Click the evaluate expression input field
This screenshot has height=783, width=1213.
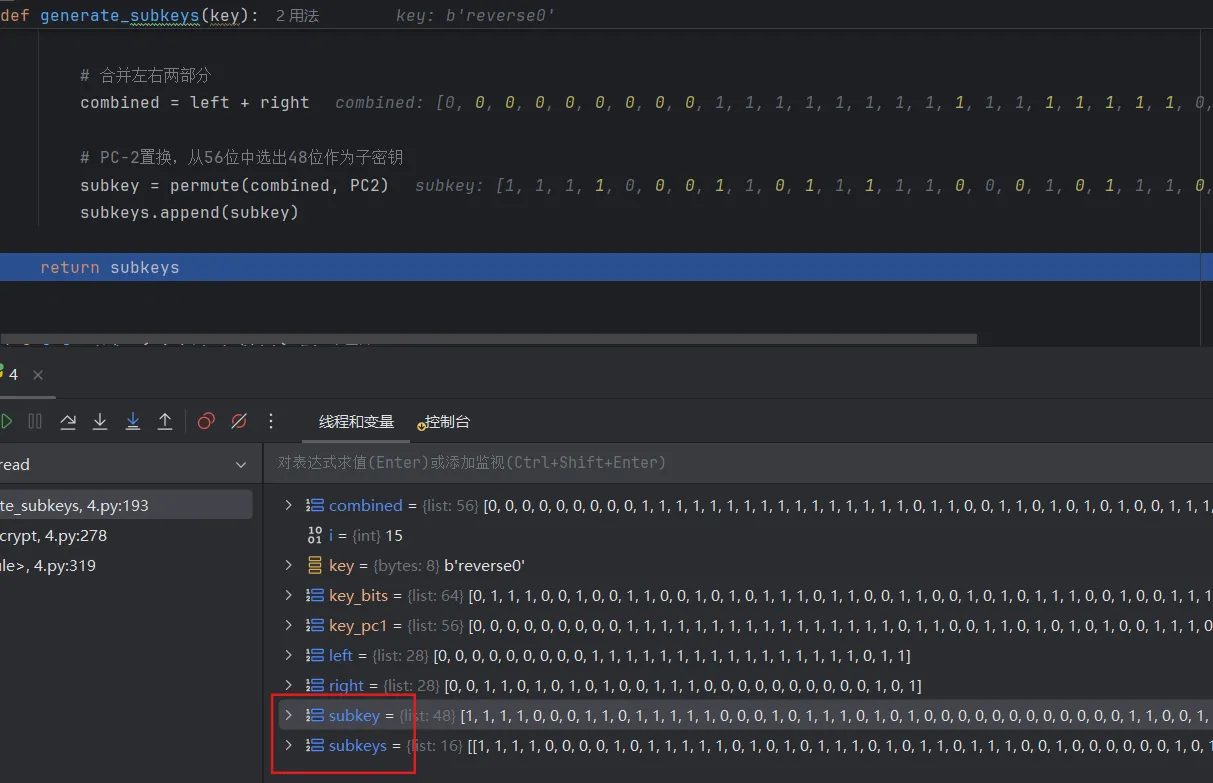pos(600,463)
